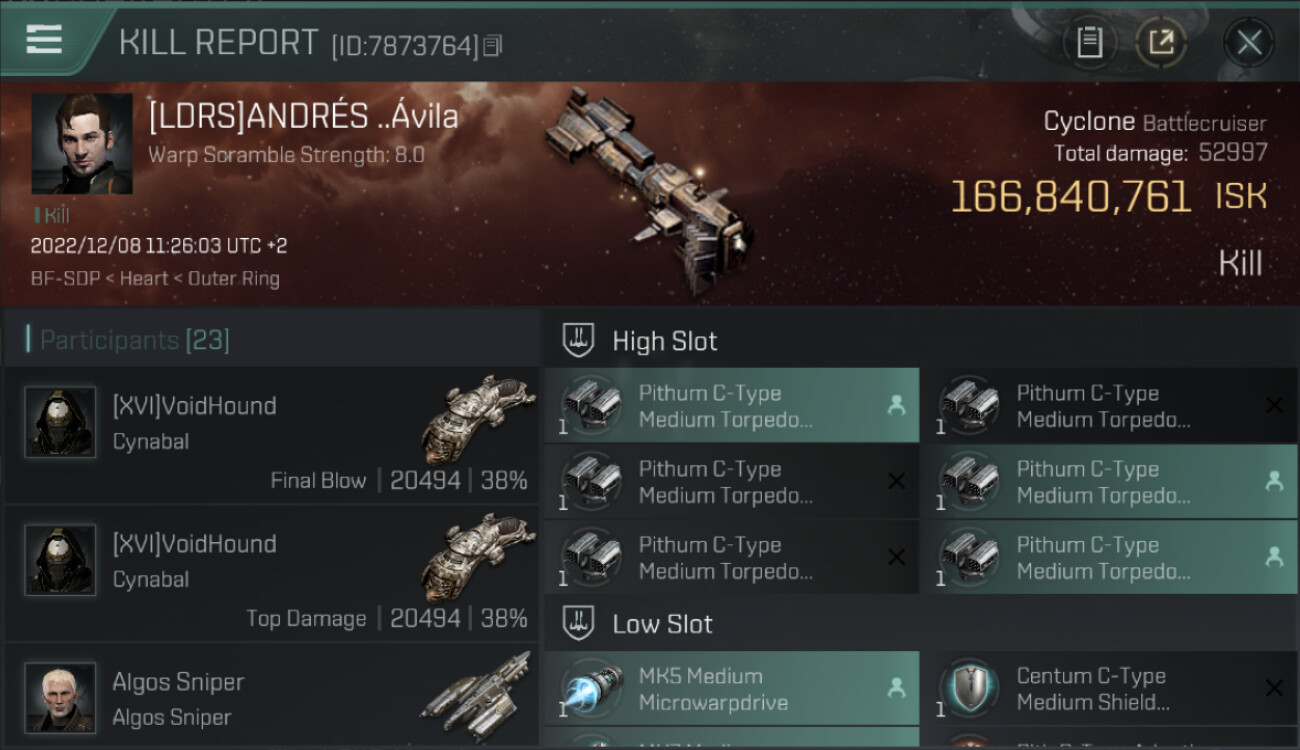The image size is (1300, 750).
Task: Click the Cyclone Battlecruiser ship name
Action: click(1154, 122)
